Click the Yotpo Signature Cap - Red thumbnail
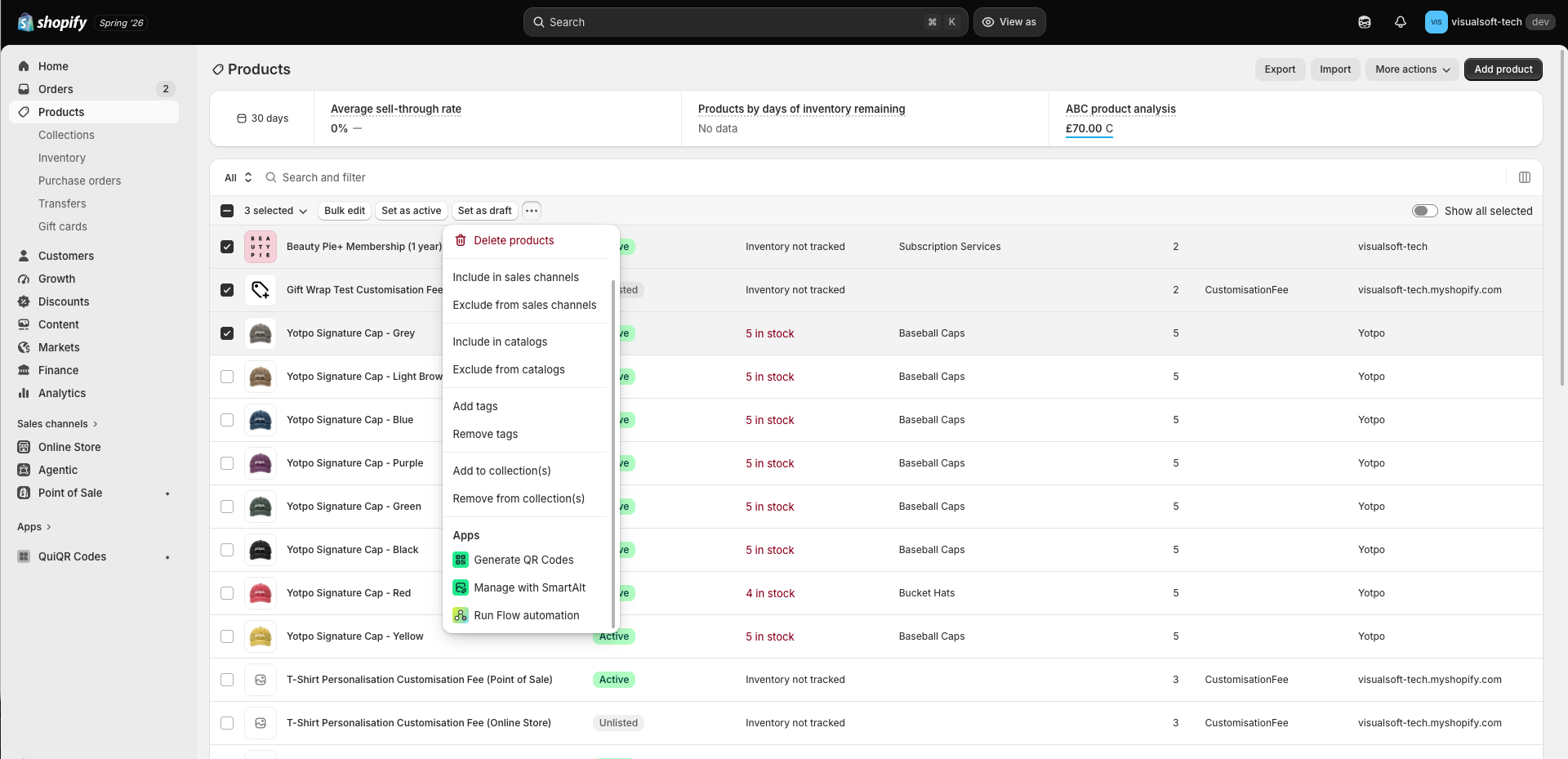 [x=261, y=593]
